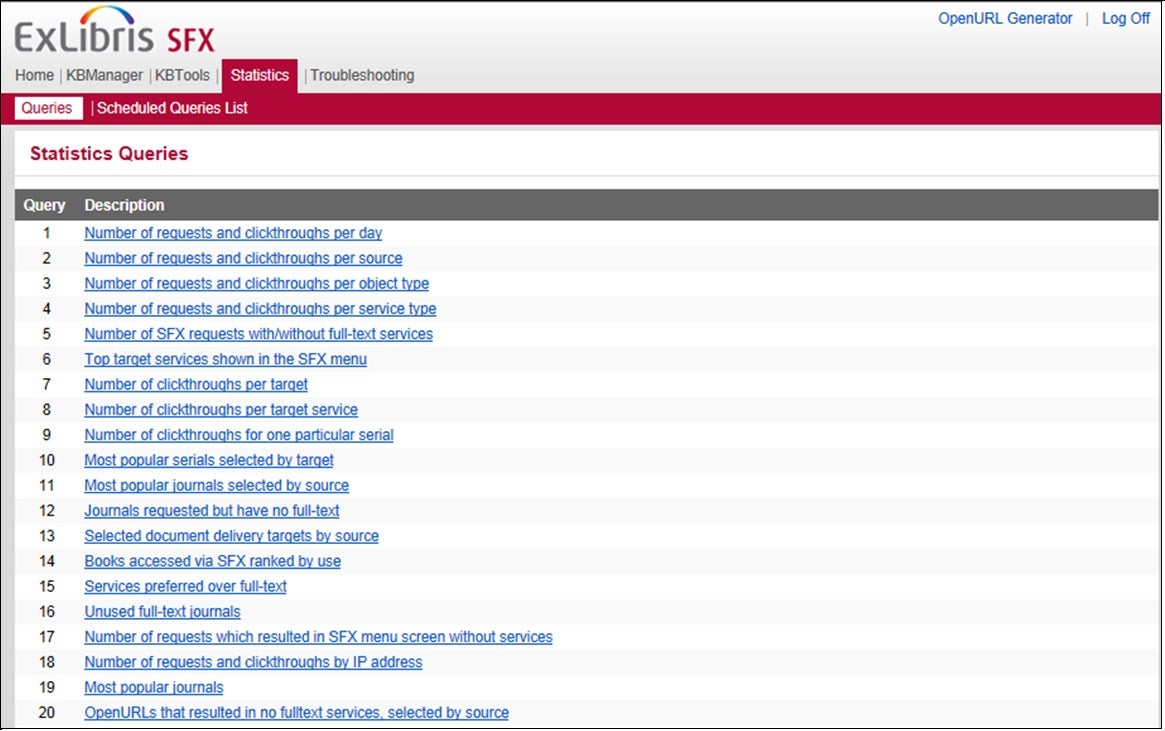Open the Unused full-text journals query
1165x731 pixels.
162,612
